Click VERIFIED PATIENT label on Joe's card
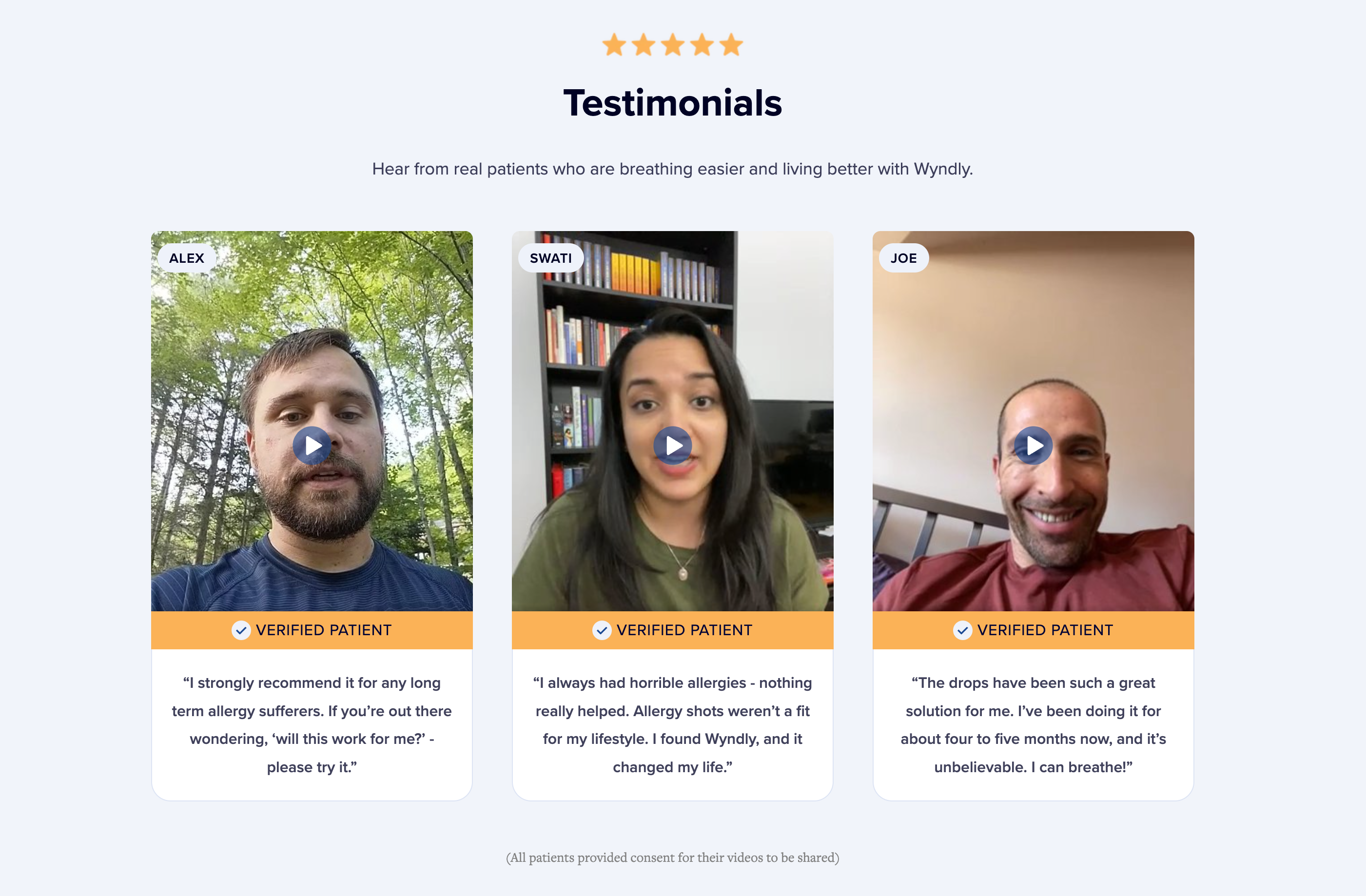The image size is (1366, 896). point(1045,630)
